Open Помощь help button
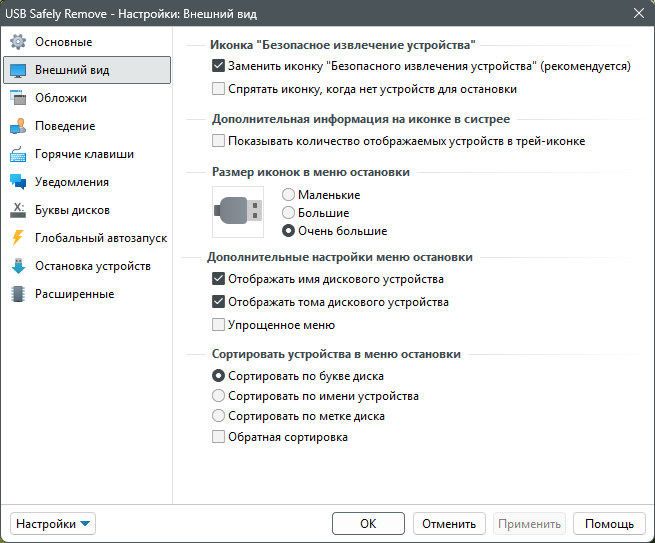 tap(609, 524)
